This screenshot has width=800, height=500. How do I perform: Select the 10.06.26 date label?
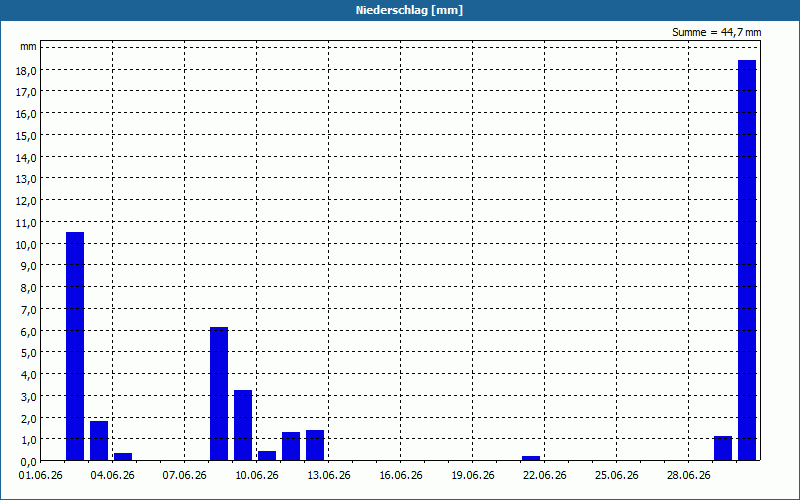pos(256,476)
